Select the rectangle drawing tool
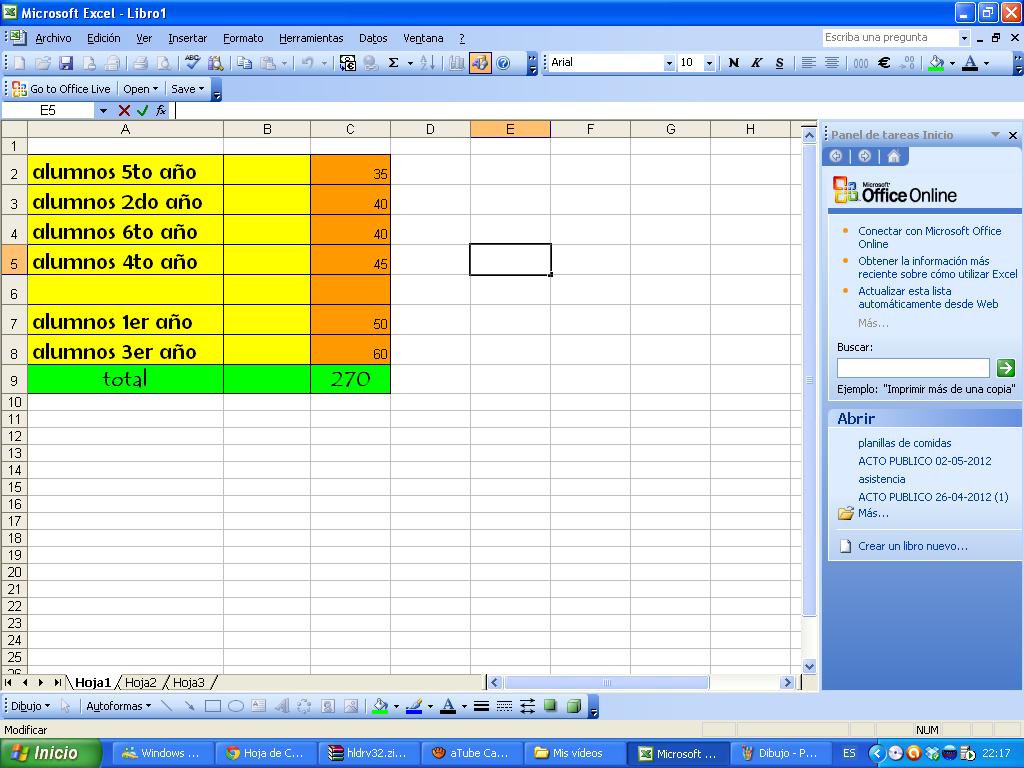Viewport: 1024px width, 768px height. tap(212, 706)
